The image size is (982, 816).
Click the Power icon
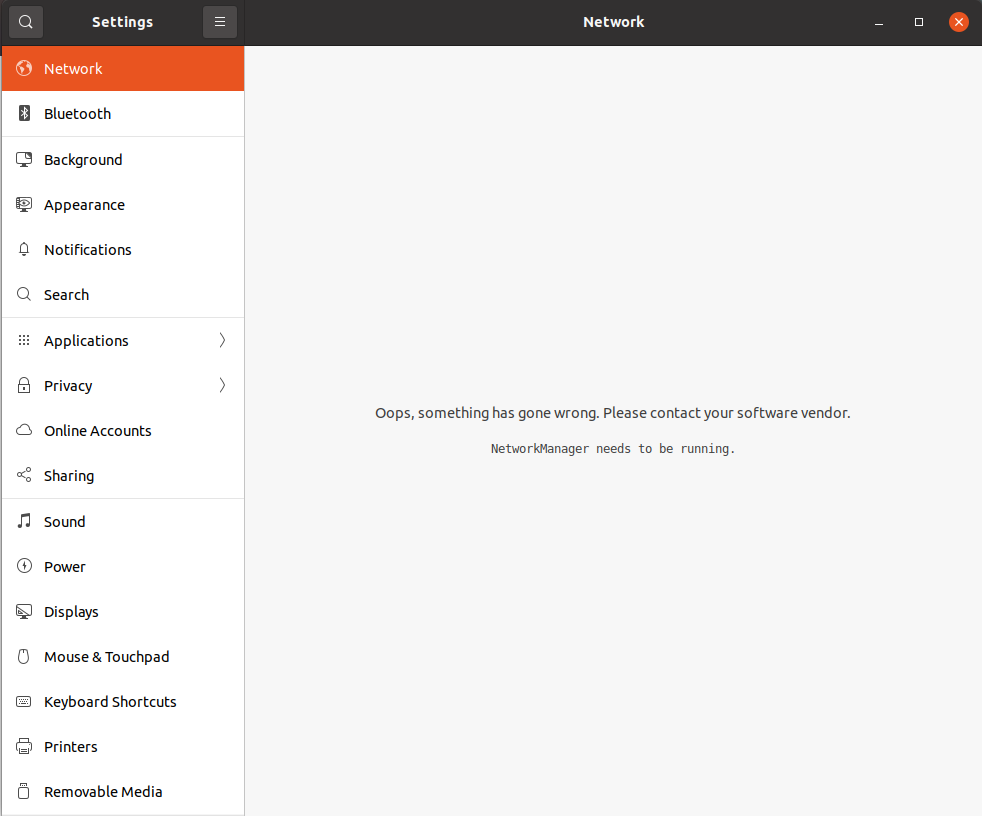[x=24, y=566]
